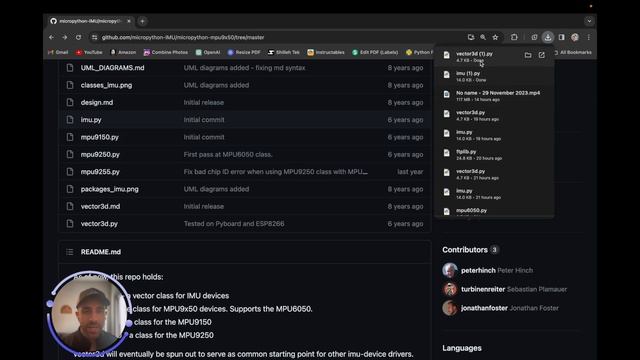Image resolution: width=640 pixels, height=360 pixels.
Task: Click the README.md heading
Action: (100, 252)
